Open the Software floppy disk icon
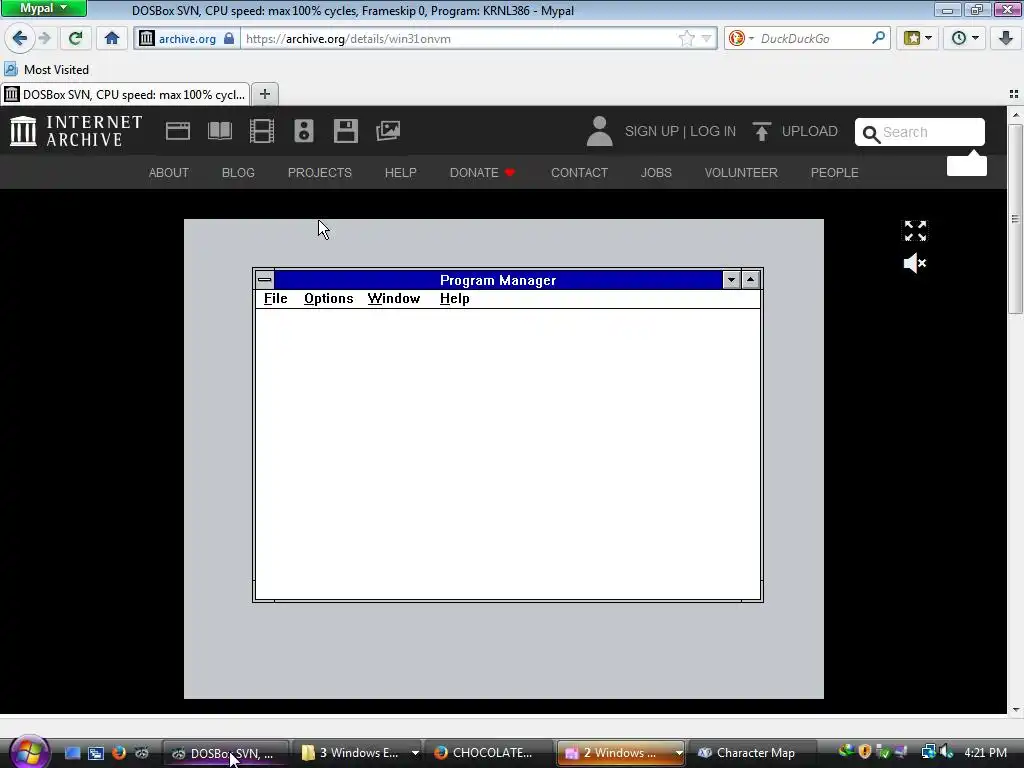The width and height of the screenshot is (1024, 768). click(345, 131)
